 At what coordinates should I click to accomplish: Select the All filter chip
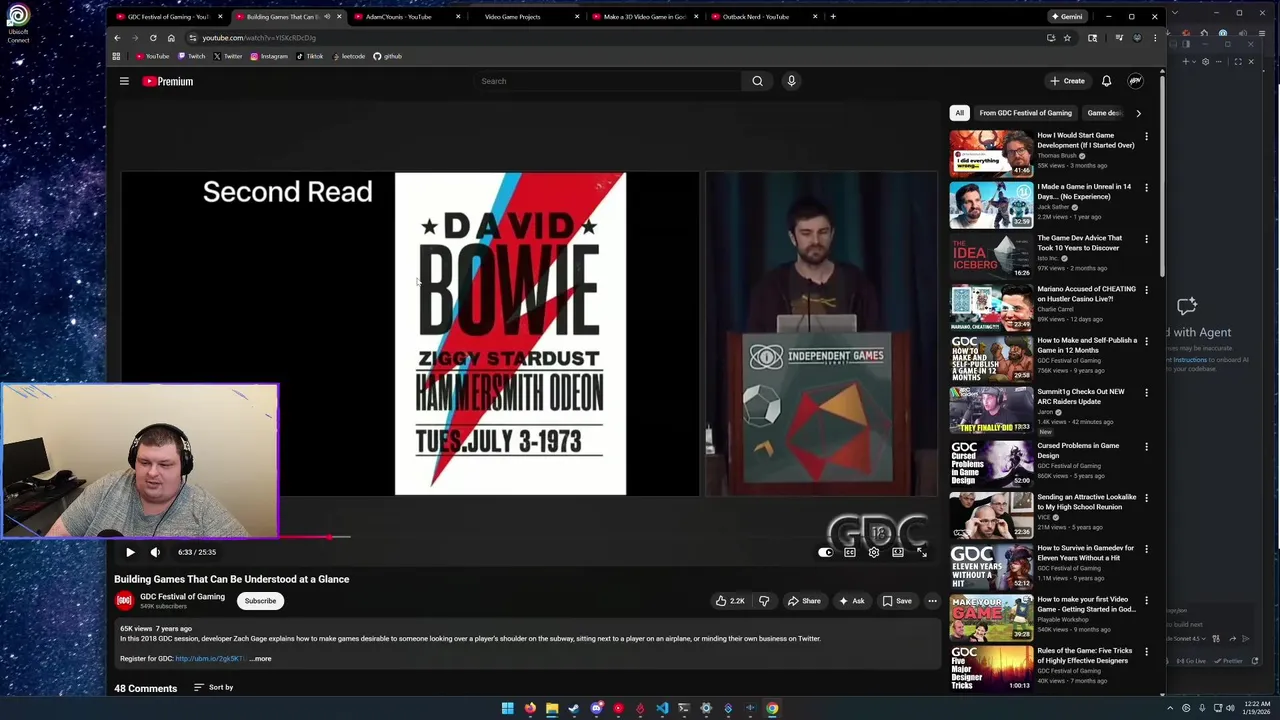(x=959, y=113)
